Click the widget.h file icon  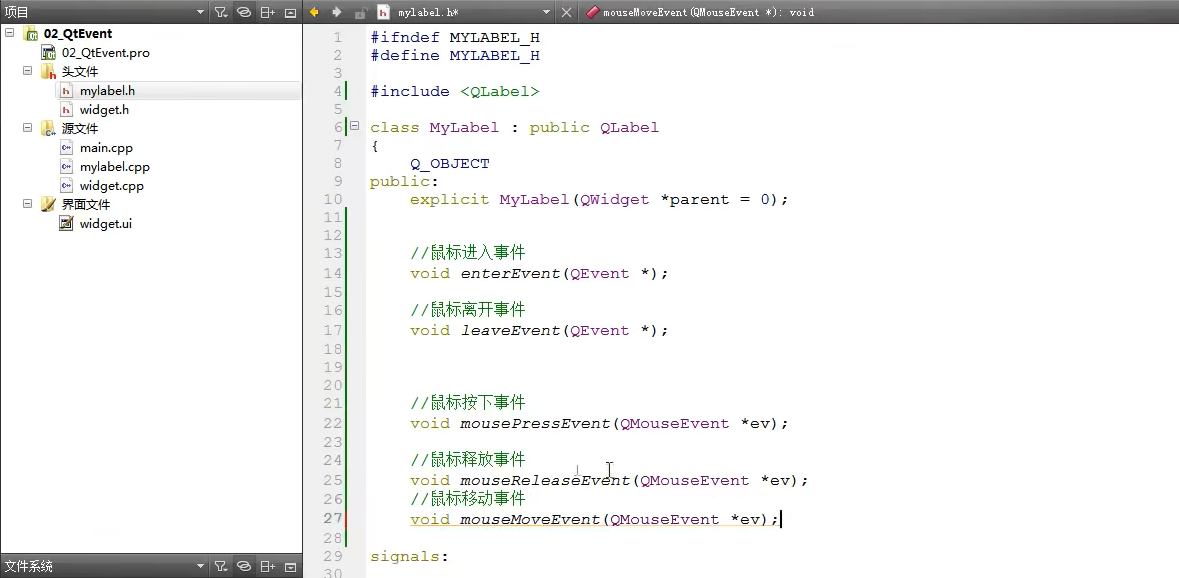(67, 110)
